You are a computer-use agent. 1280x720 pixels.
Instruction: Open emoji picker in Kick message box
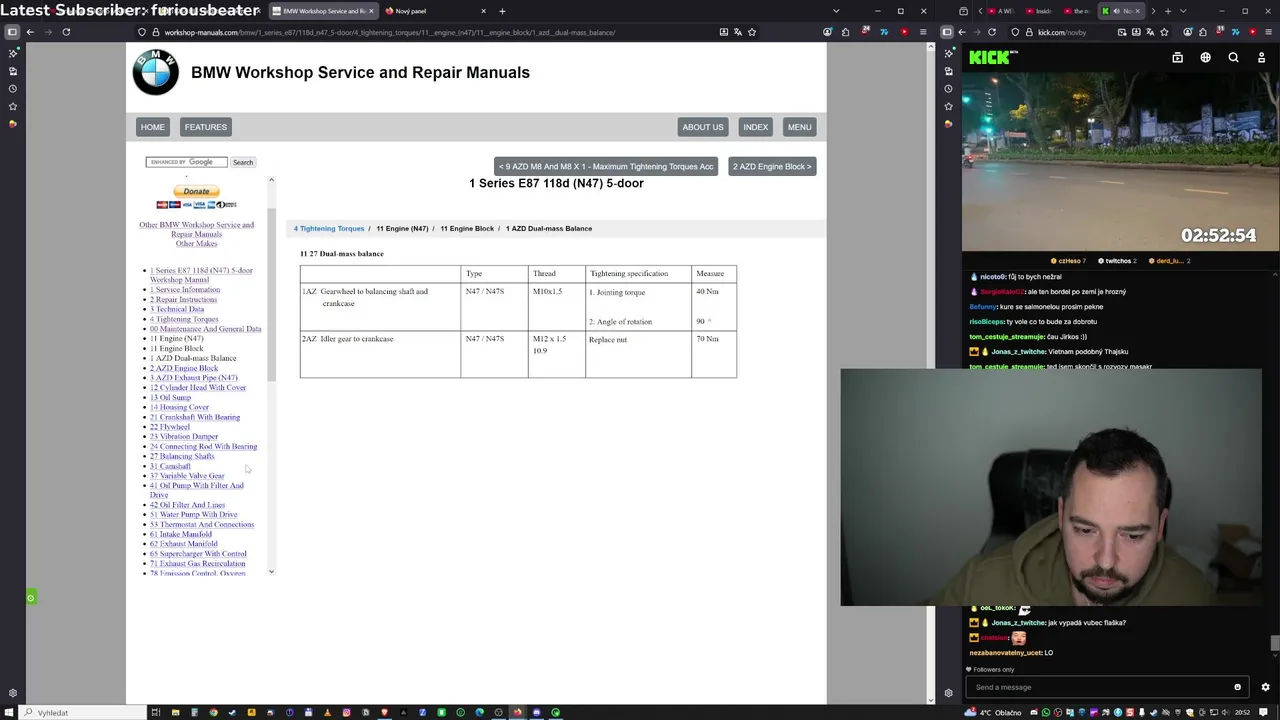coord(1237,687)
